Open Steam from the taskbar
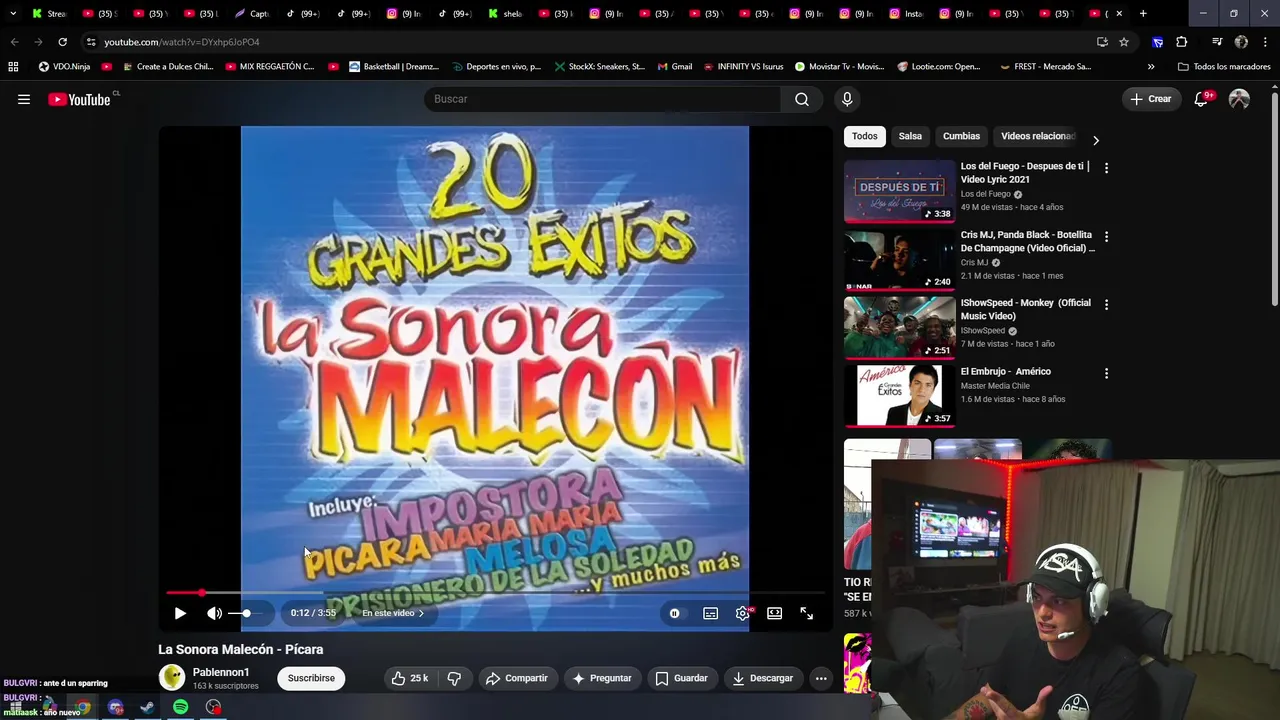Image resolution: width=1280 pixels, height=720 pixels. (147, 707)
